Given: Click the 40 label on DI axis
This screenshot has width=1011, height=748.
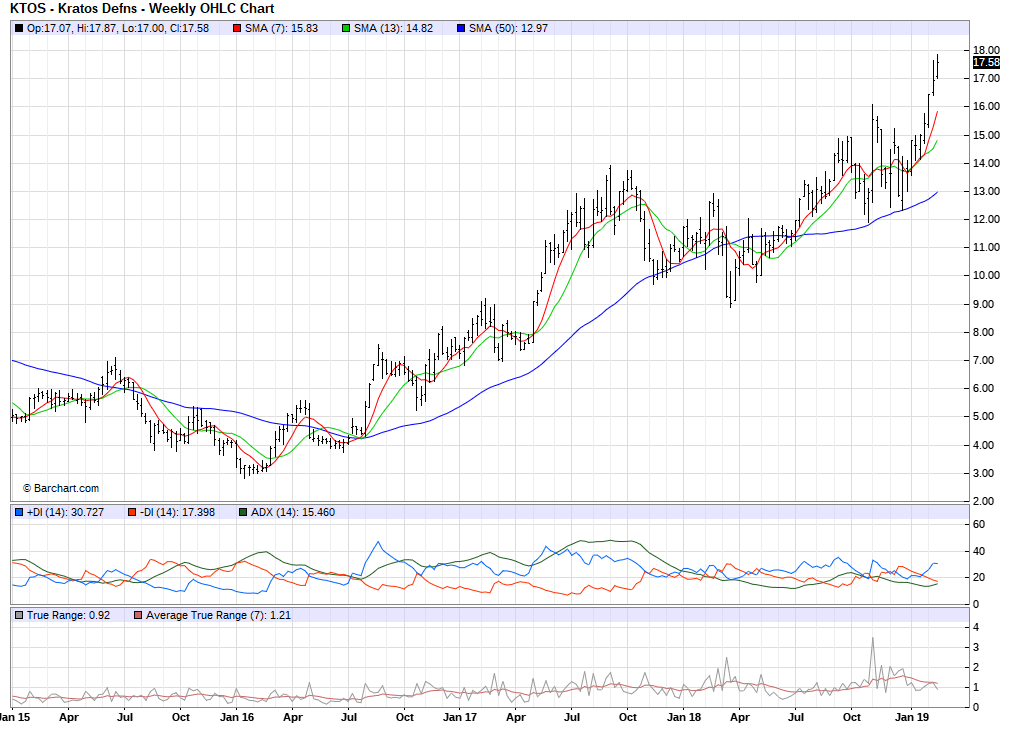Looking at the screenshot, I should coord(979,551).
